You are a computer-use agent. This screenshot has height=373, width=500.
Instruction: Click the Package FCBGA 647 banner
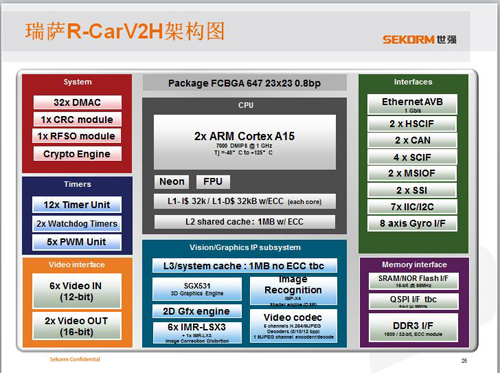(x=245, y=83)
